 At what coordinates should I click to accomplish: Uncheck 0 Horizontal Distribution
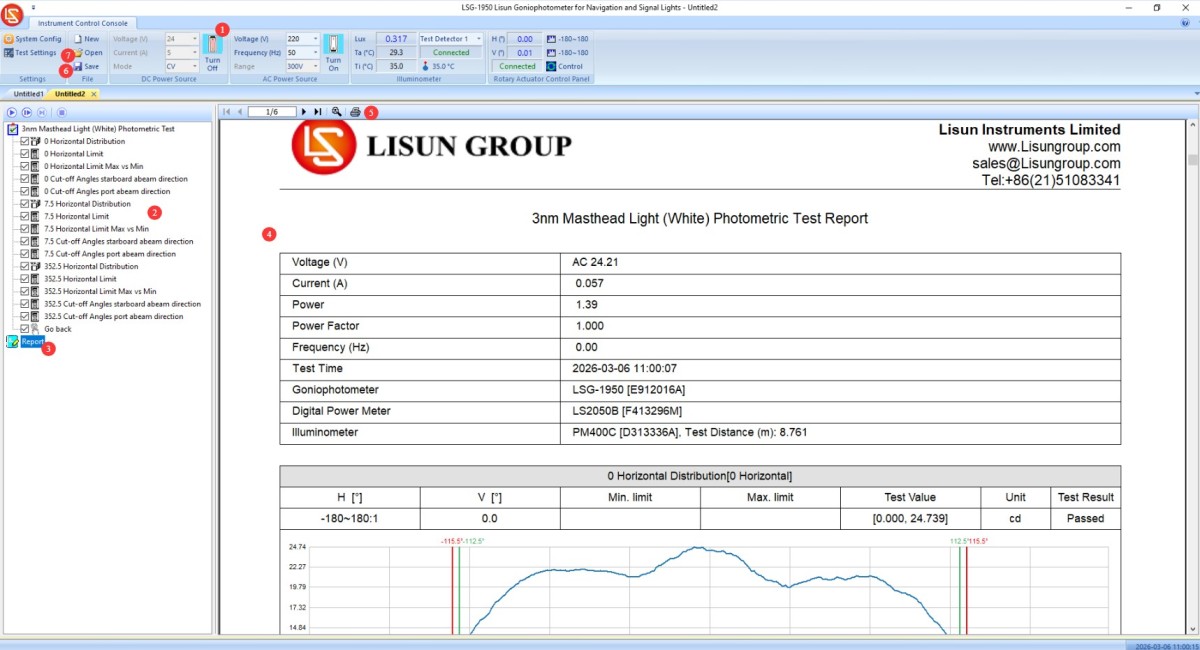tap(25, 141)
